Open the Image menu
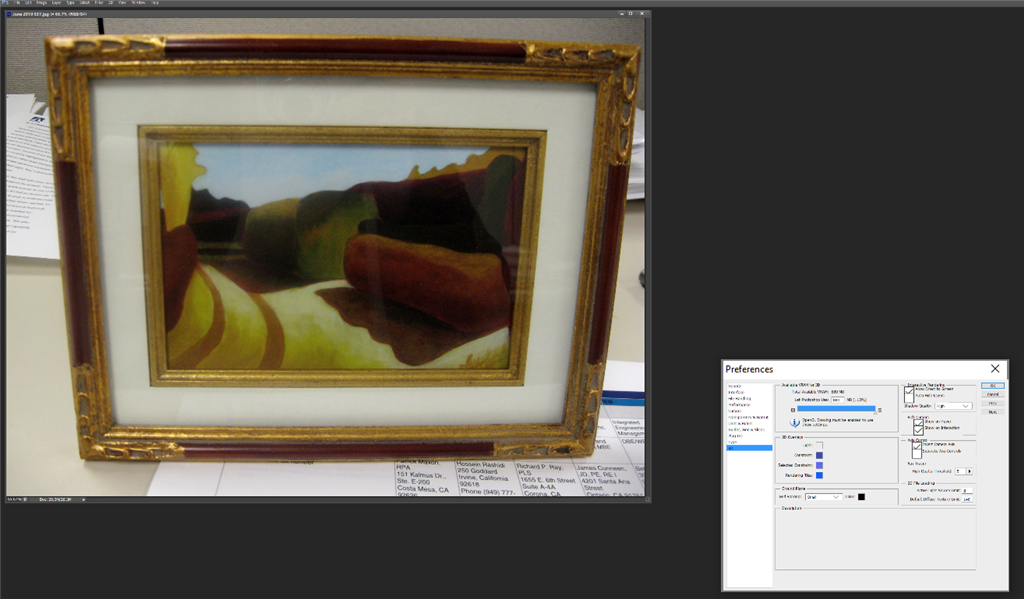 42,3
